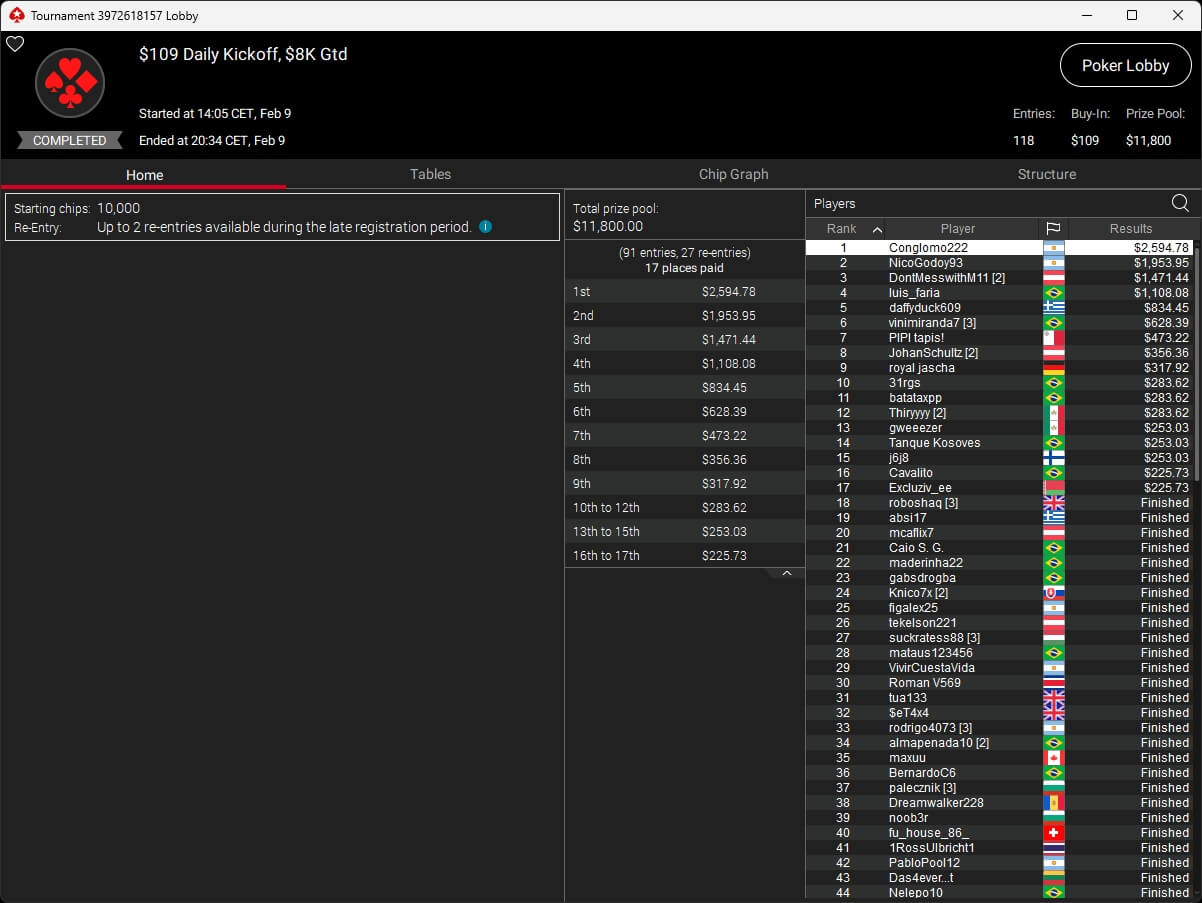Click the Poker Lobby button
This screenshot has height=903, width=1202.
pyautogui.click(x=1125, y=66)
